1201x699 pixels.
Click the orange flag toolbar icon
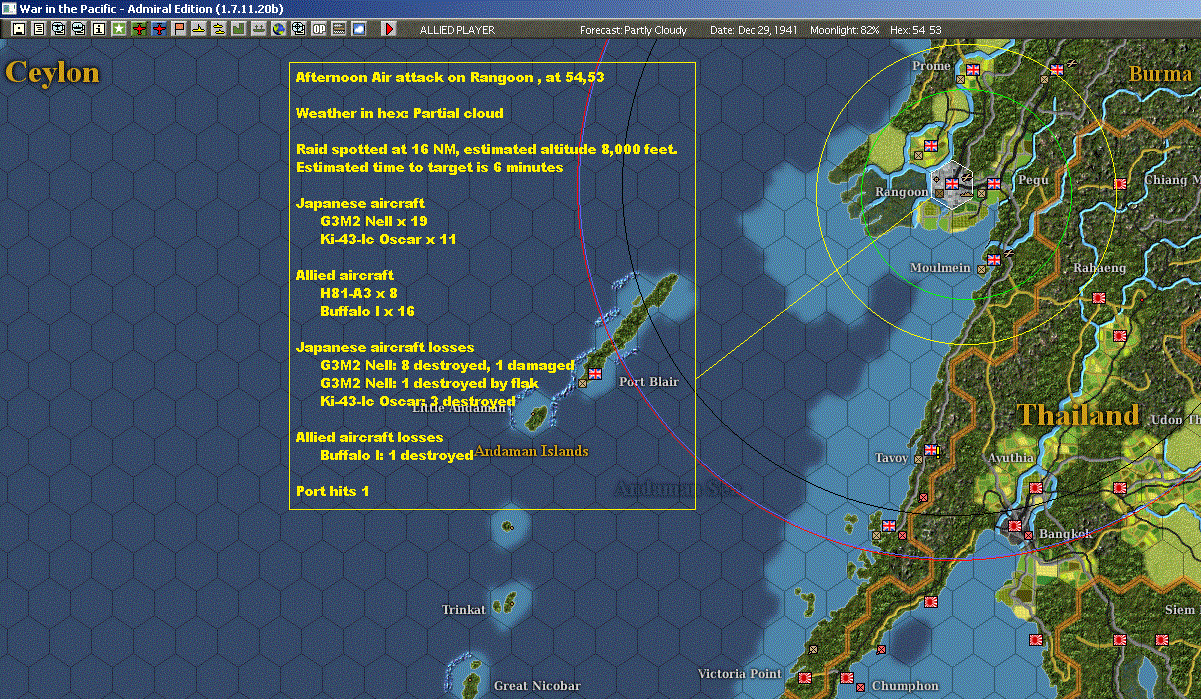179,29
